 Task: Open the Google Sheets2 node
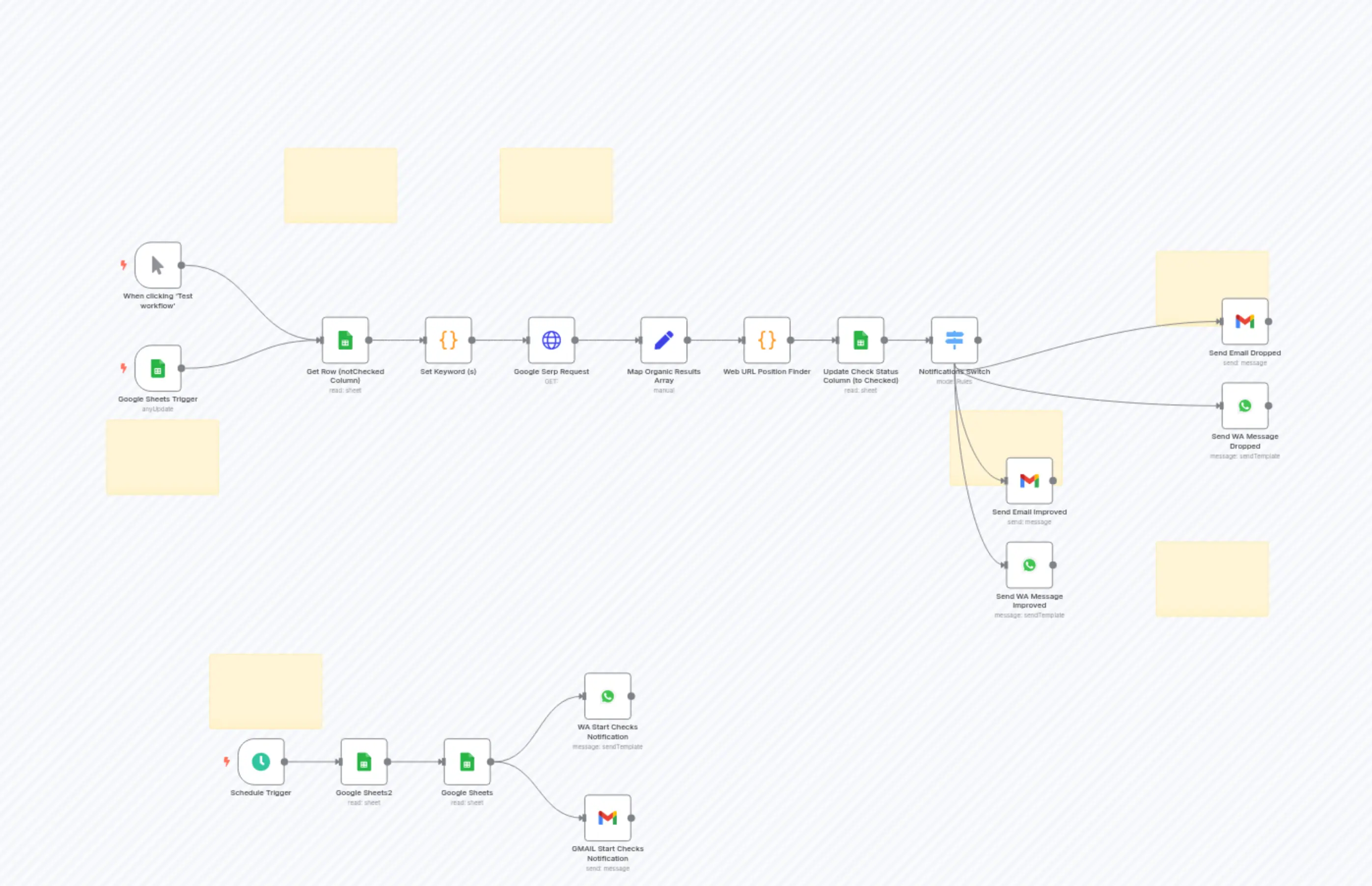[364, 762]
